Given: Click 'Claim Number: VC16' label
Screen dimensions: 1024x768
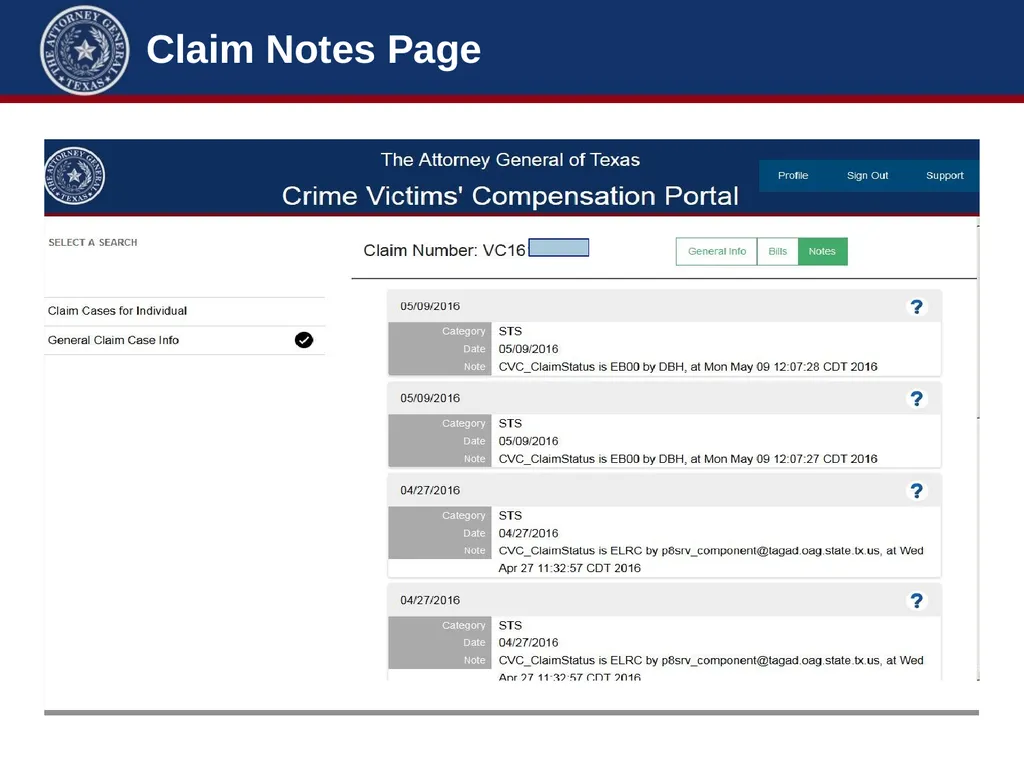Looking at the screenshot, I should point(444,251).
